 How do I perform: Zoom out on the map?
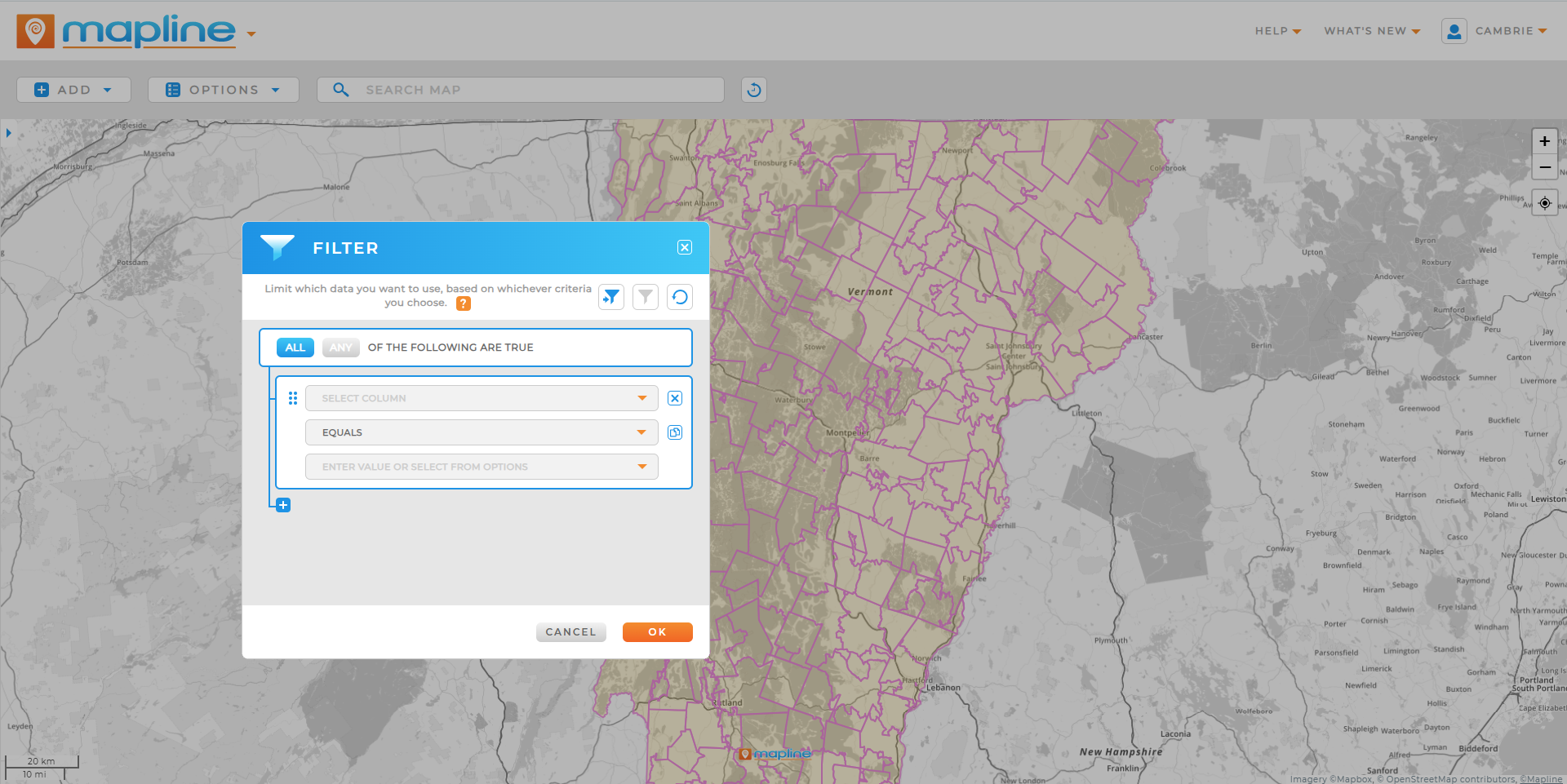click(1545, 167)
